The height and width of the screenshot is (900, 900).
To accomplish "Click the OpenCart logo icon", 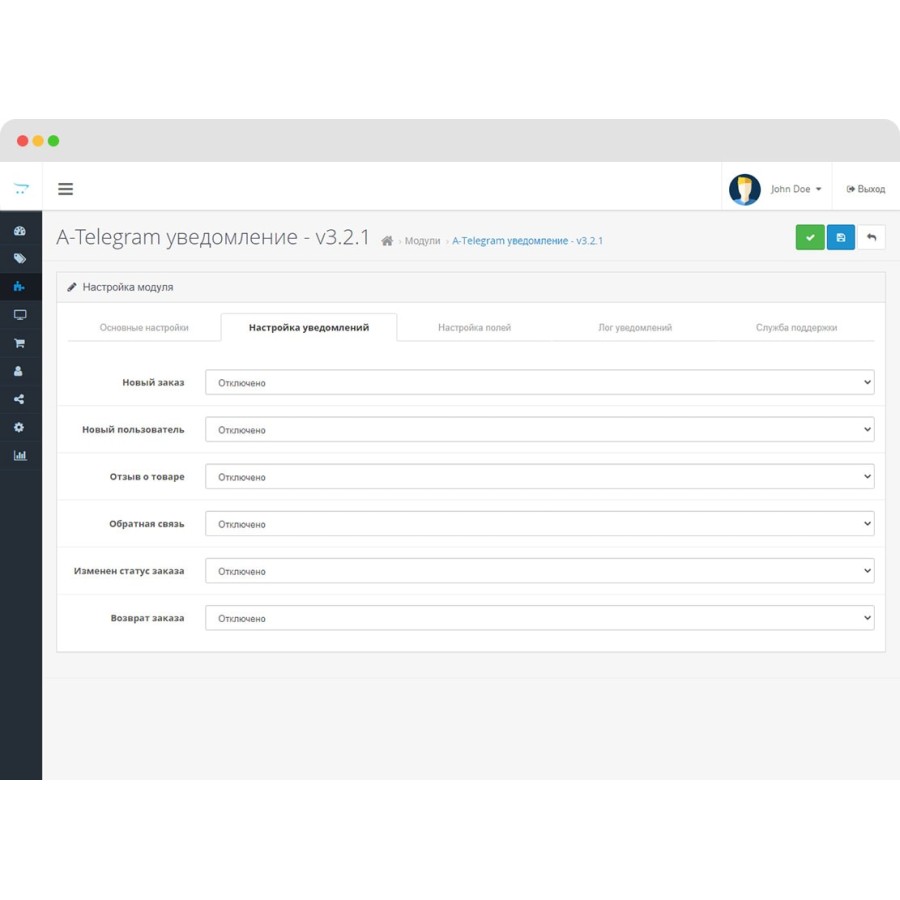I will [21, 188].
